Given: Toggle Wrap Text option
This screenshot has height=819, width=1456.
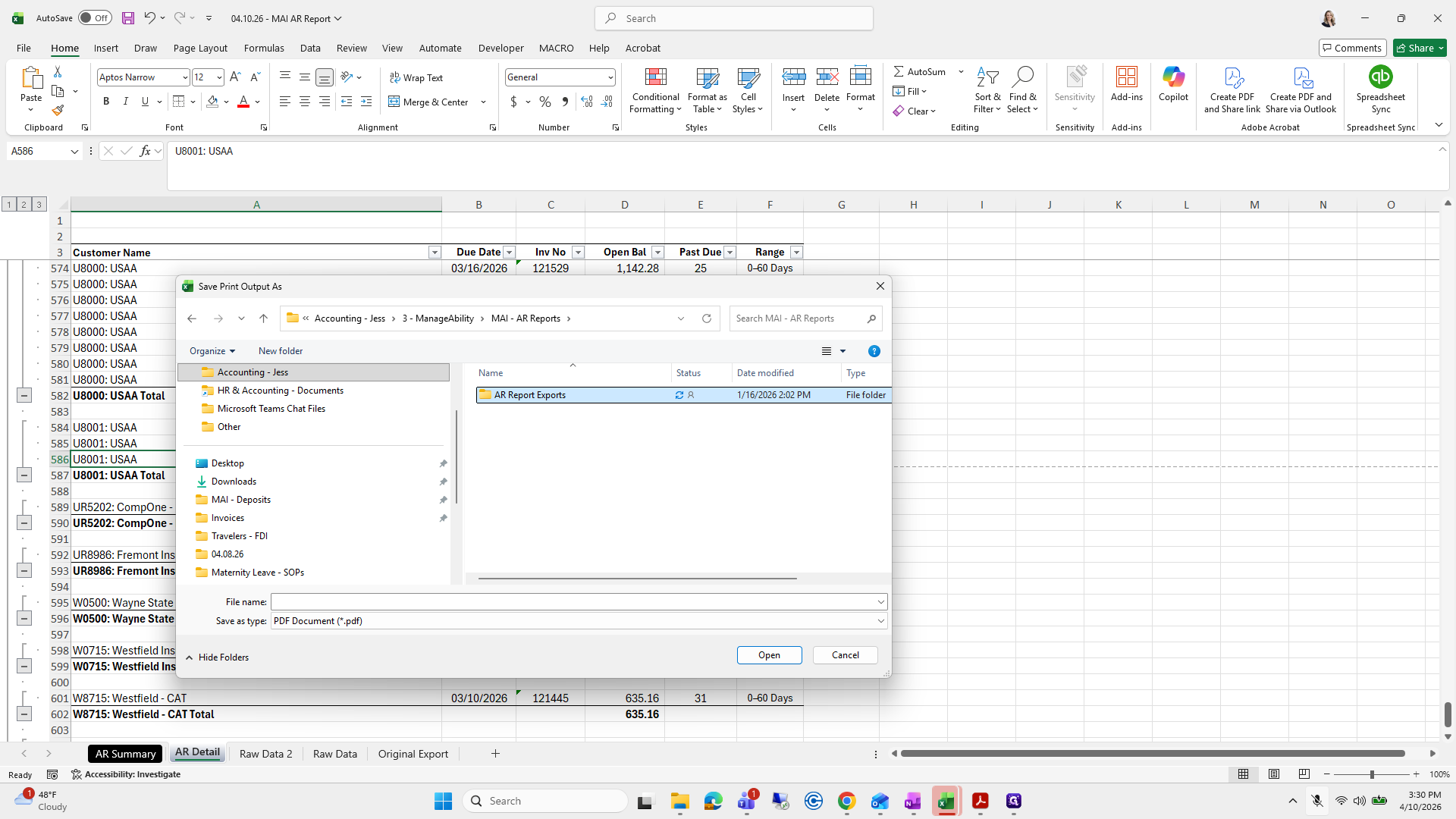Looking at the screenshot, I should (x=416, y=77).
